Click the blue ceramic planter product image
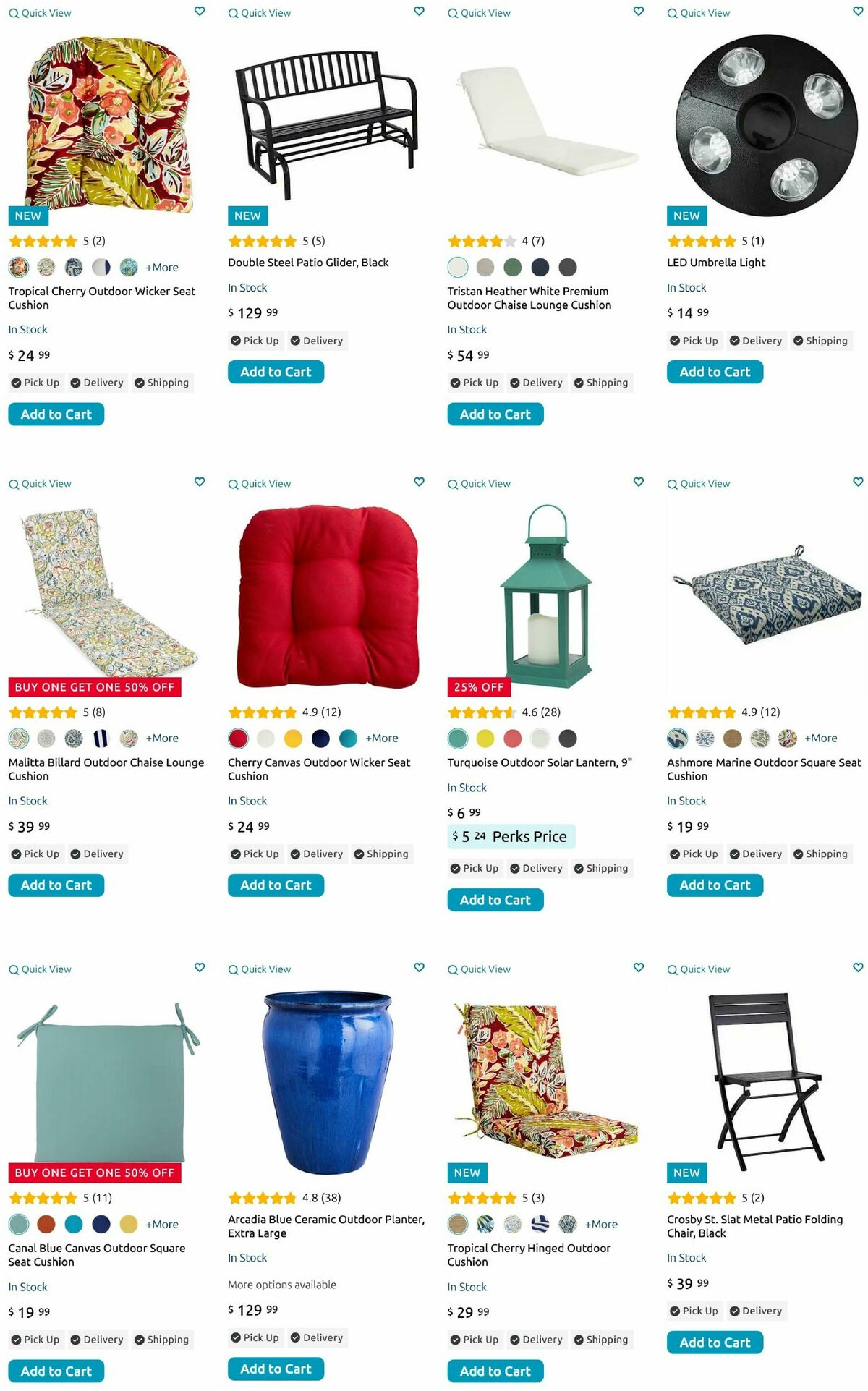Viewport: 868px width, 1391px height. pos(328,1081)
